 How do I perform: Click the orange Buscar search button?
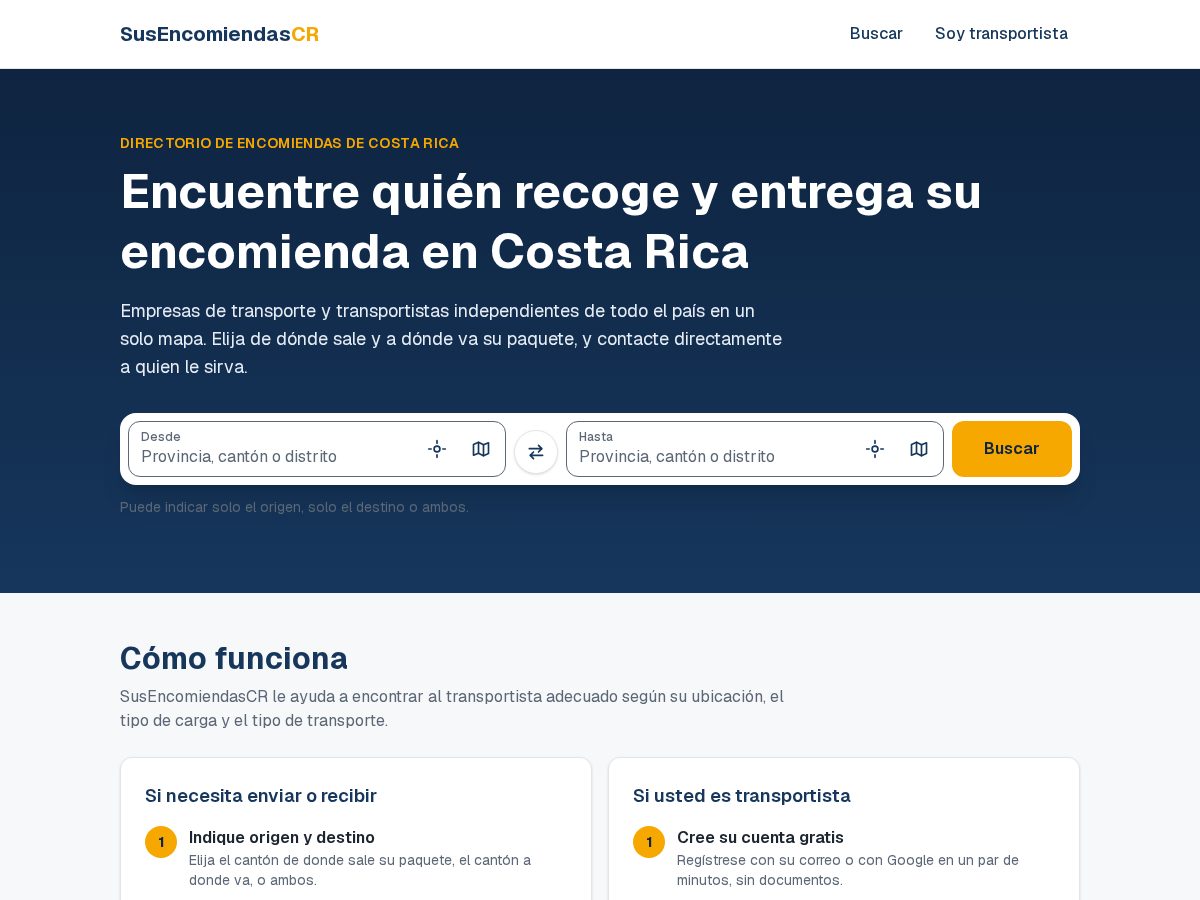tap(1012, 449)
